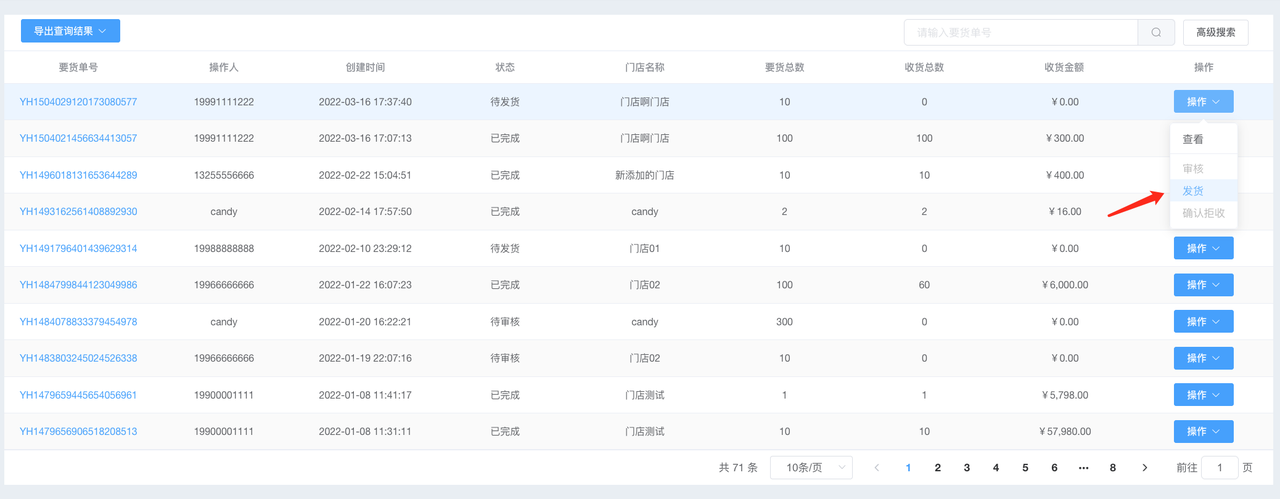Click the 前往 page number input box
This screenshot has width=1280, height=499.
pyautogui.click(x=1219, y=468)
